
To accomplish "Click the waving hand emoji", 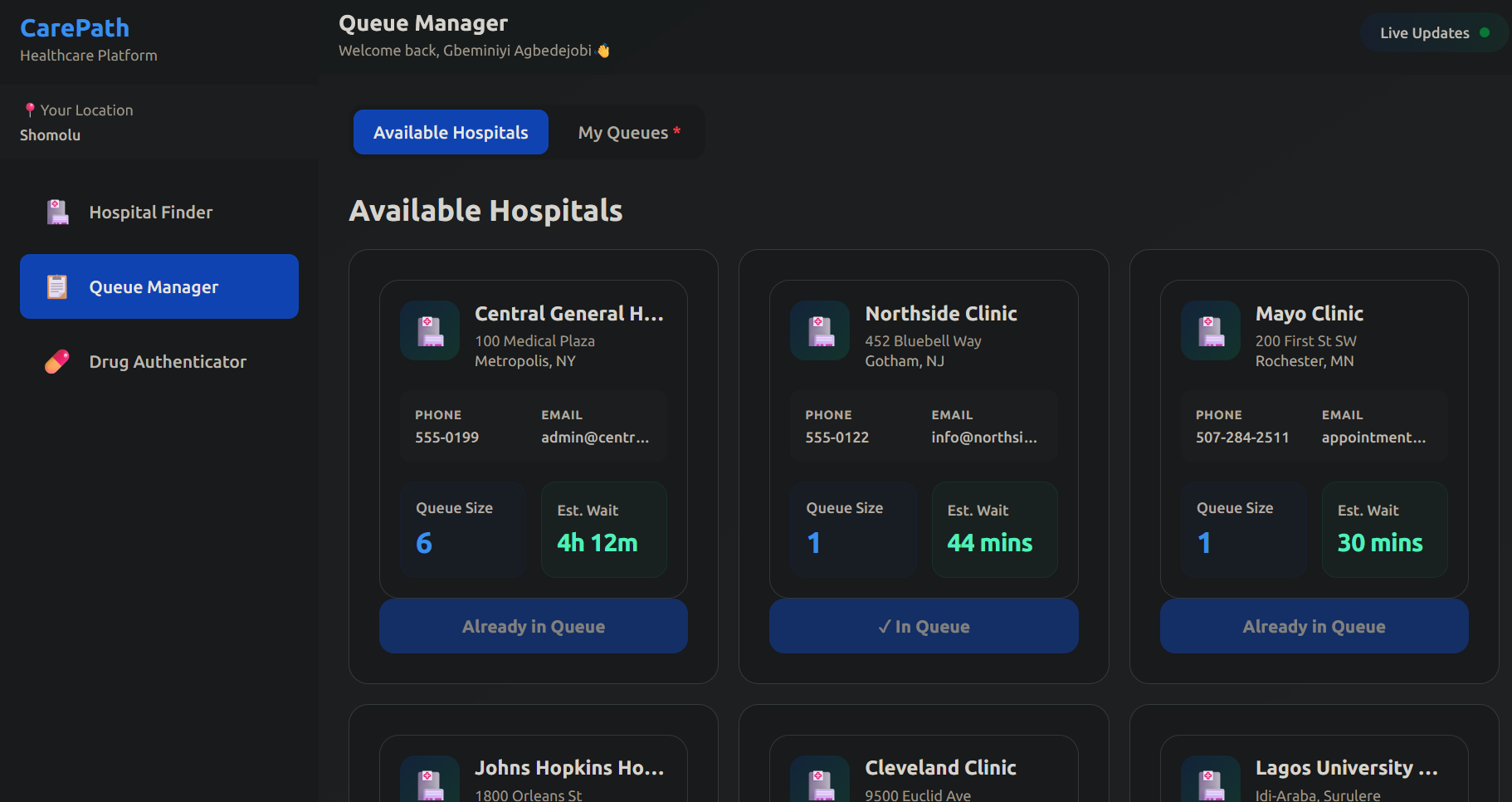I will 603,51.
